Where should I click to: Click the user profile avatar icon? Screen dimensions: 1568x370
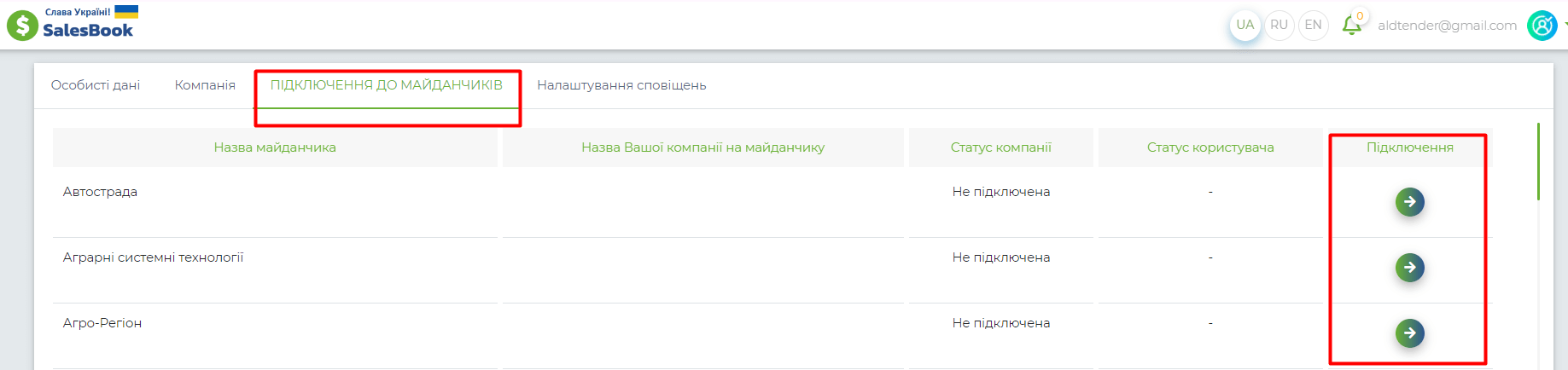pyautogui.click(x=1542, y=26)
